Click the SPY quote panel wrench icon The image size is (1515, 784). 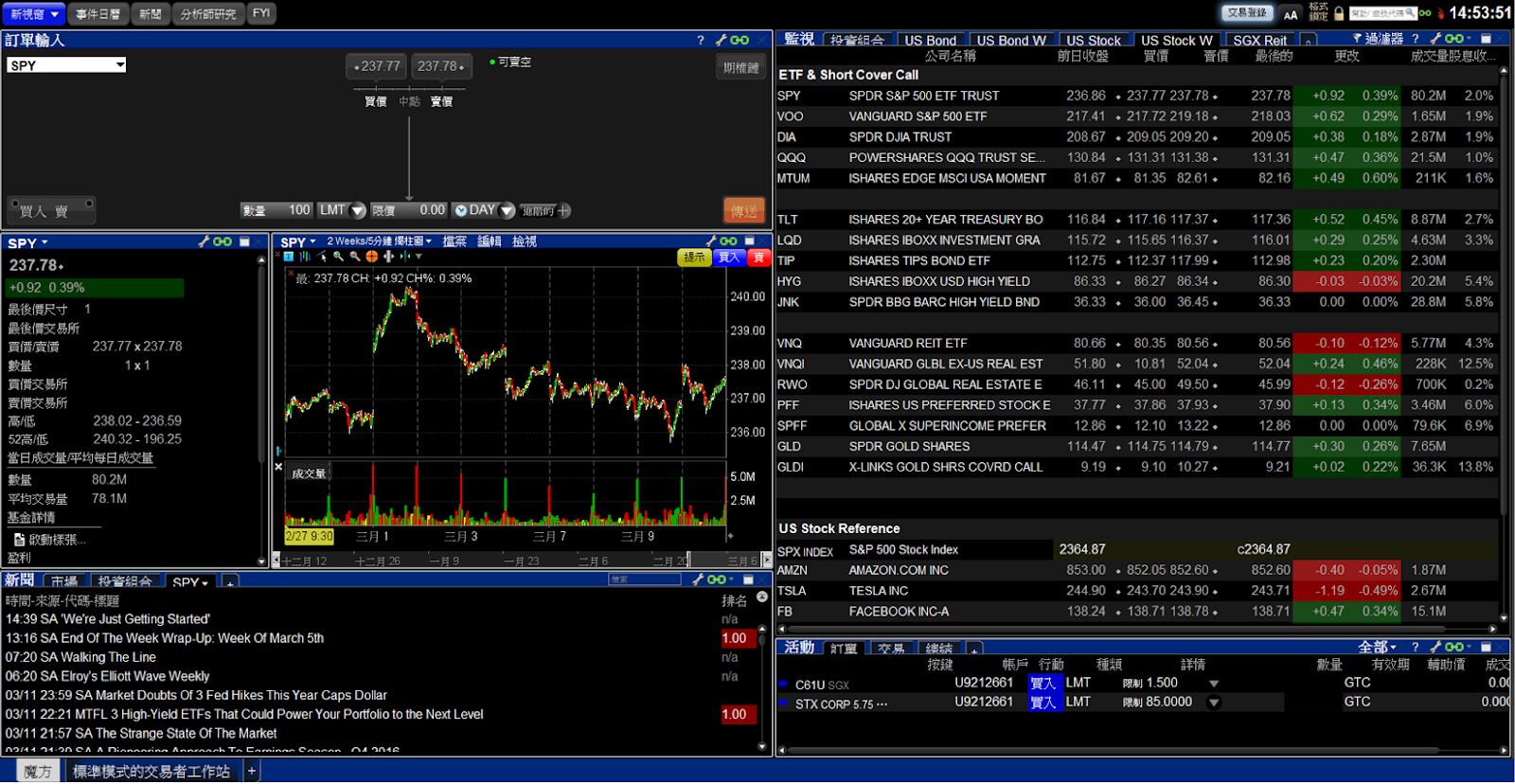pos(204,241)
